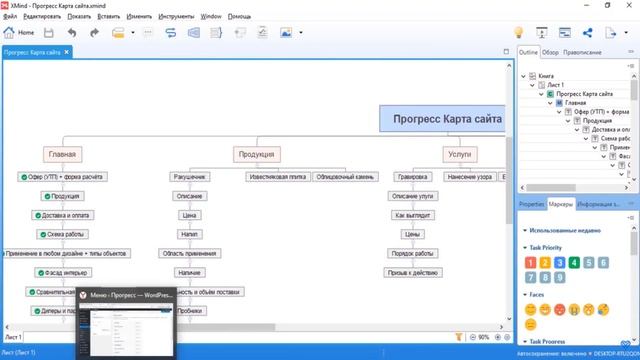Viewport: 640px width, 360px height.
Task: Collapse Прогресс Карта сайта node in Outline
Action: (541, 94)
